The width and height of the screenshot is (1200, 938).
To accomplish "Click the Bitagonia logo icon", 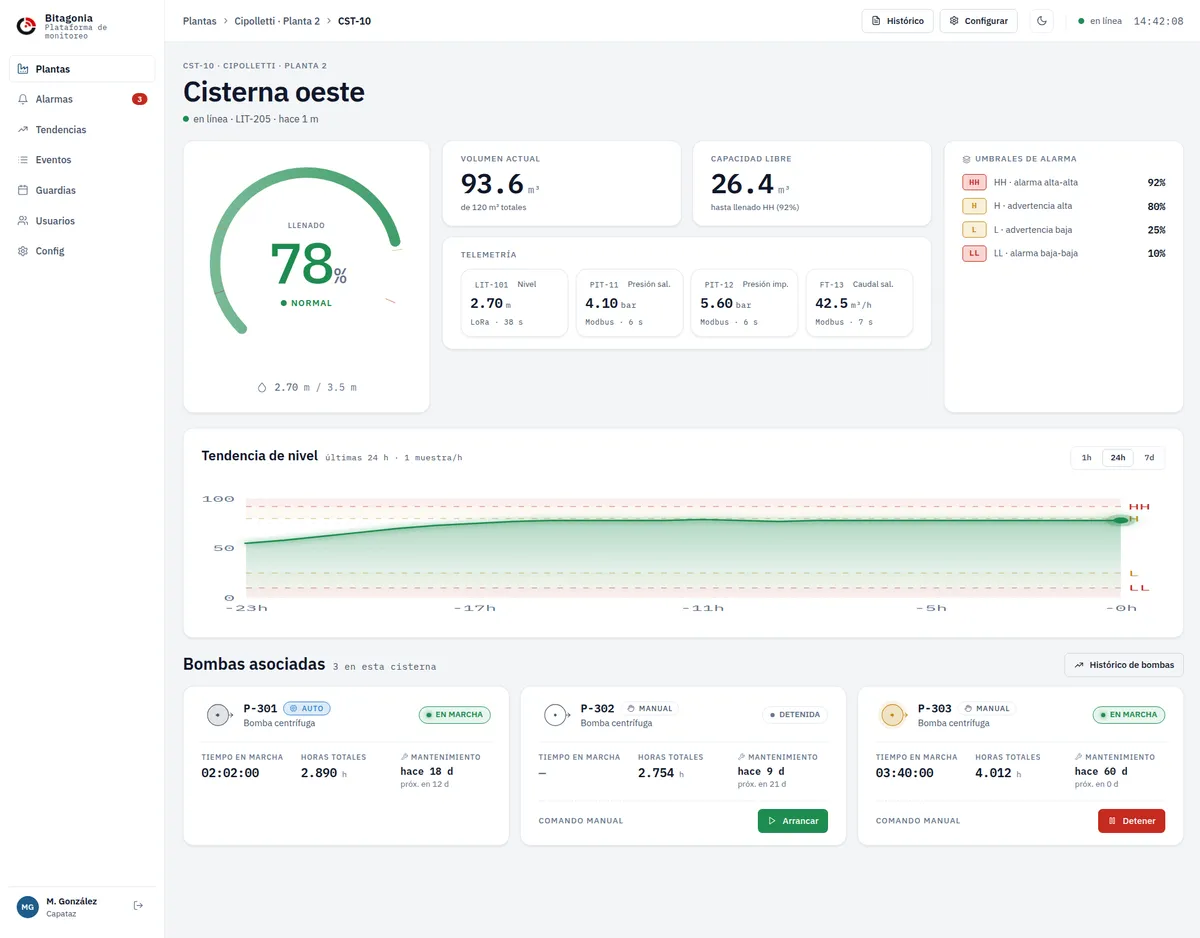I will (x=27, y=26).
